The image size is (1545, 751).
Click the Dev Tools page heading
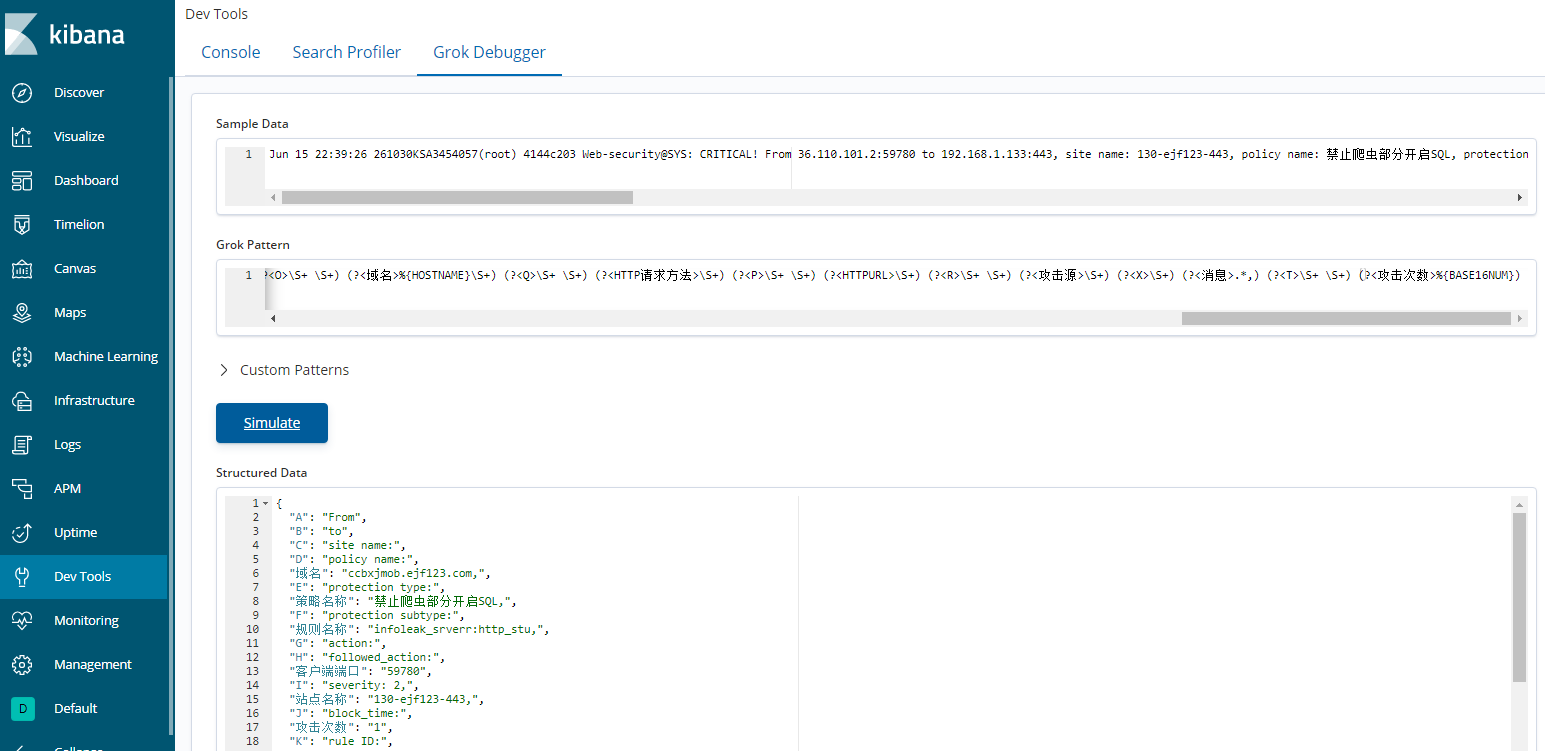(x=217, y=14)
